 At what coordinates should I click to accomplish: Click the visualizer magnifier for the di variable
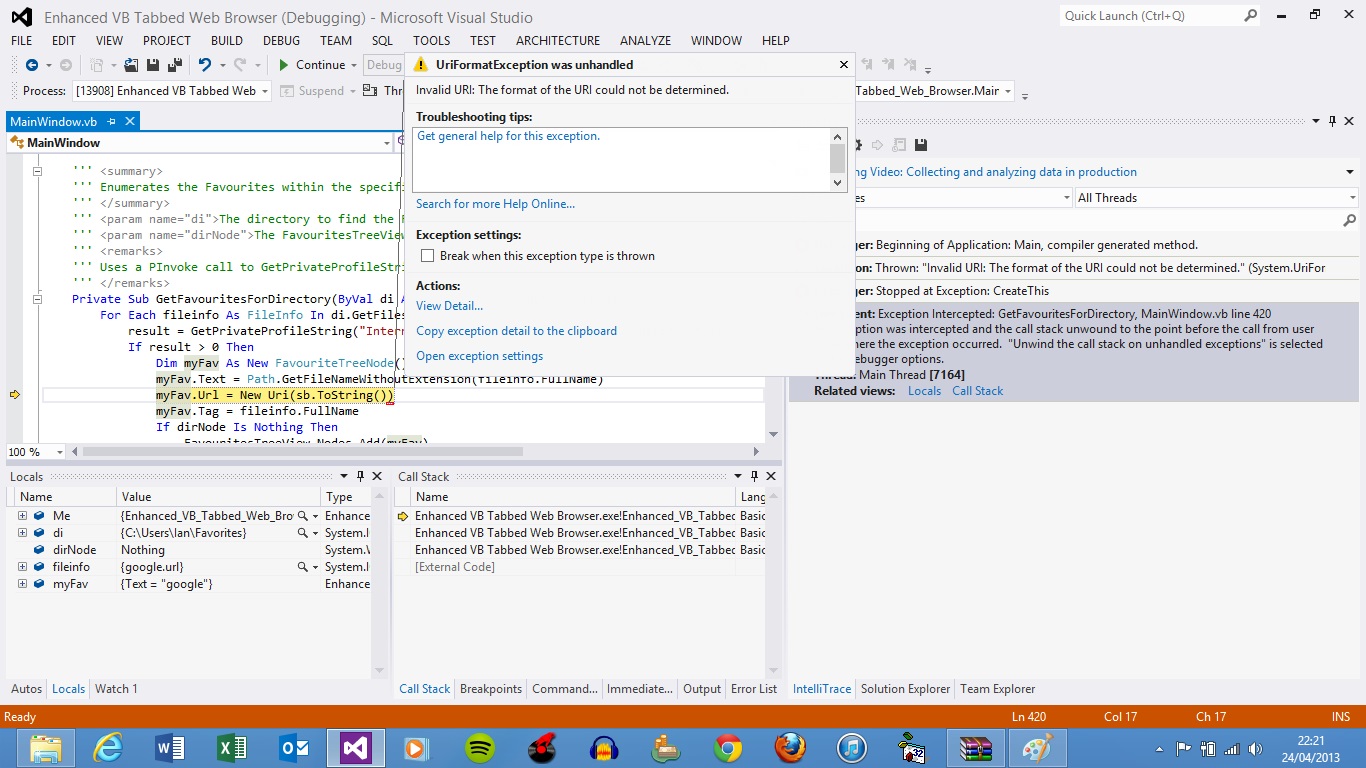coord(302,533)
